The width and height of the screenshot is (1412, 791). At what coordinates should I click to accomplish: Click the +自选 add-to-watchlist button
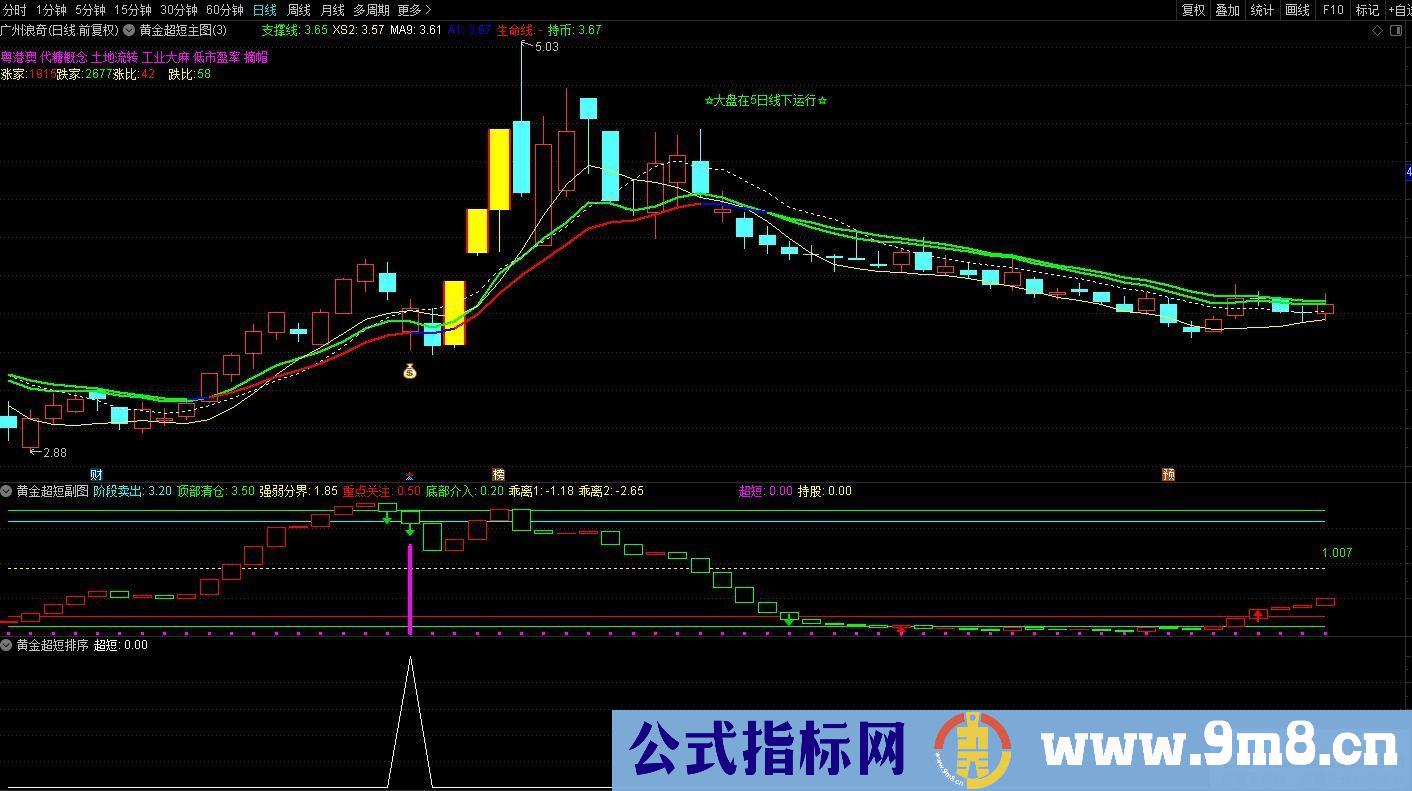coord(1399,10)
